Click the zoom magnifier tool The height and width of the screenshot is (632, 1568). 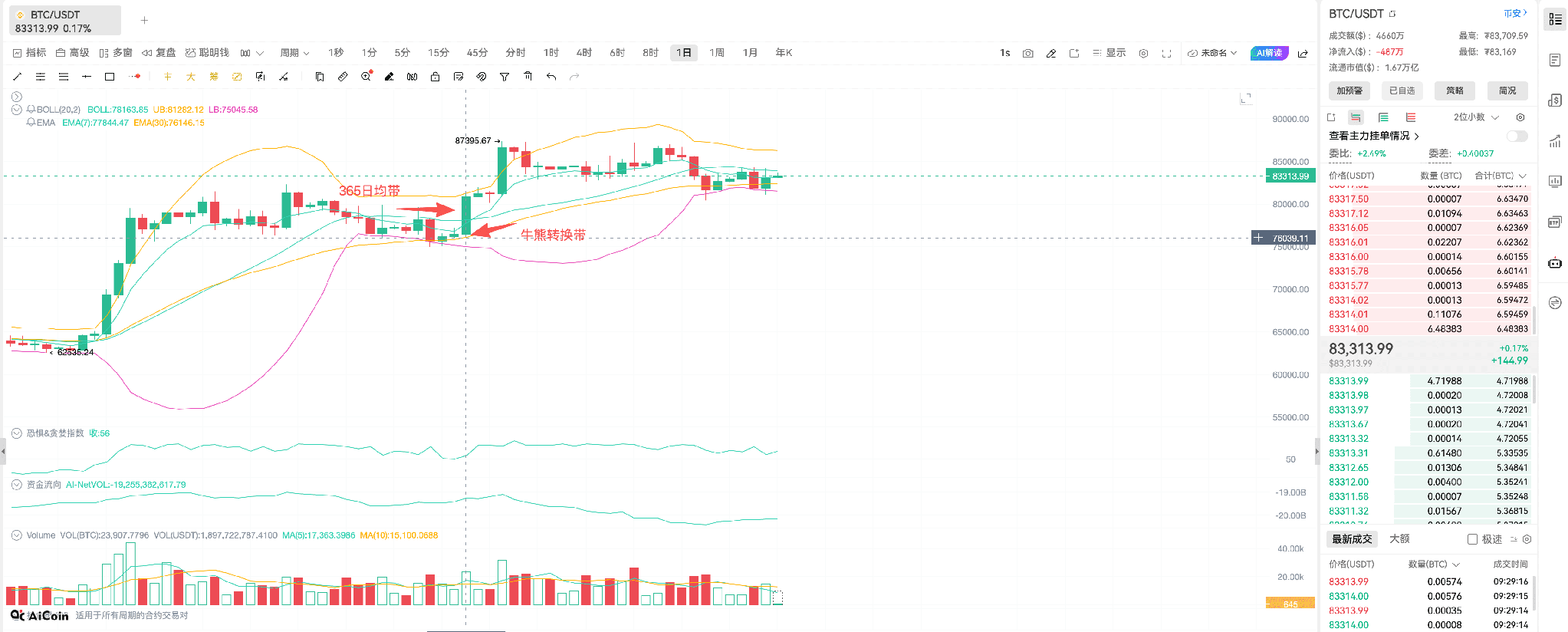pos(367,77)
